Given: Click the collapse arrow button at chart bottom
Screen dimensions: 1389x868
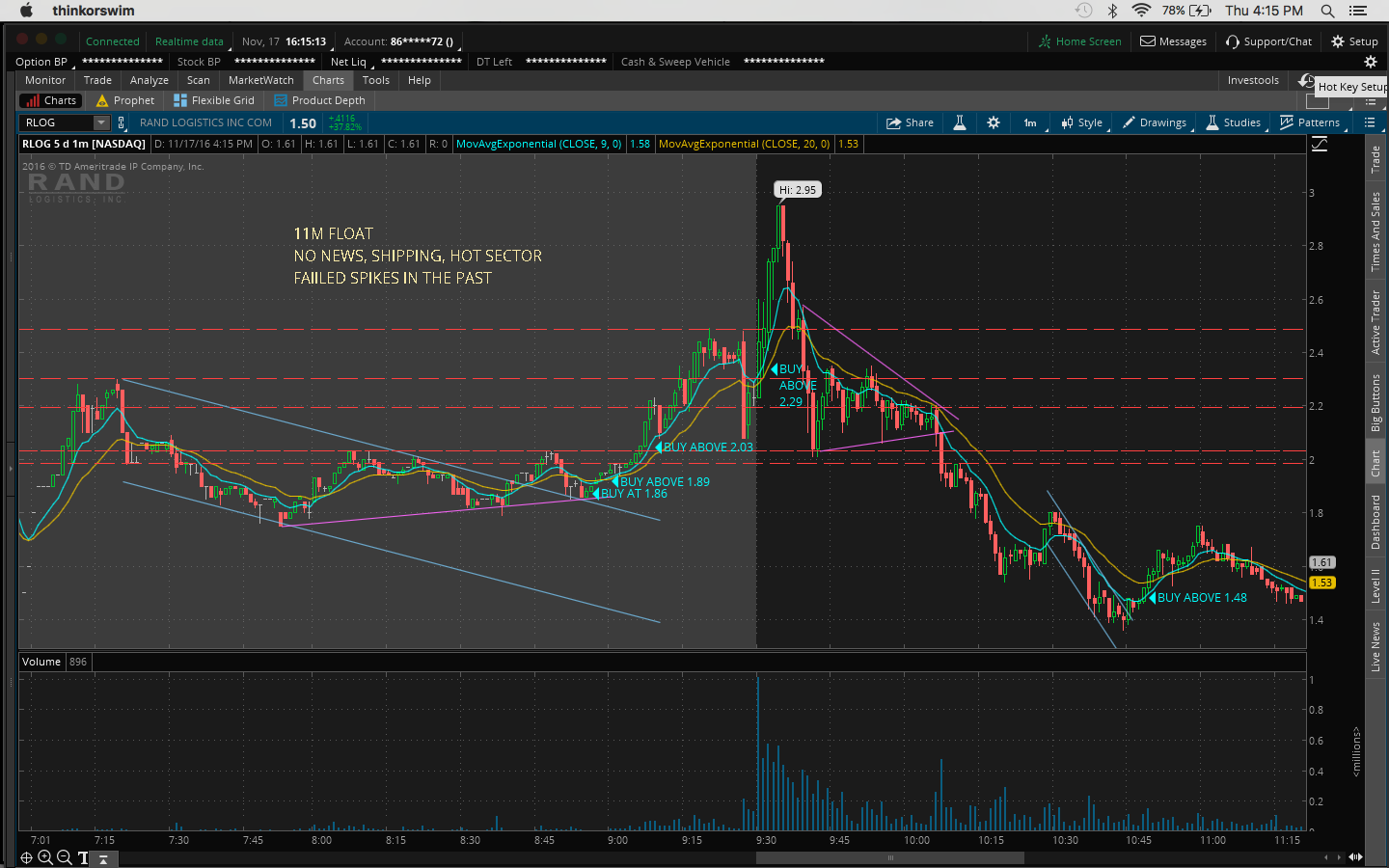Looking at the screenshot, I should point(103,858).
